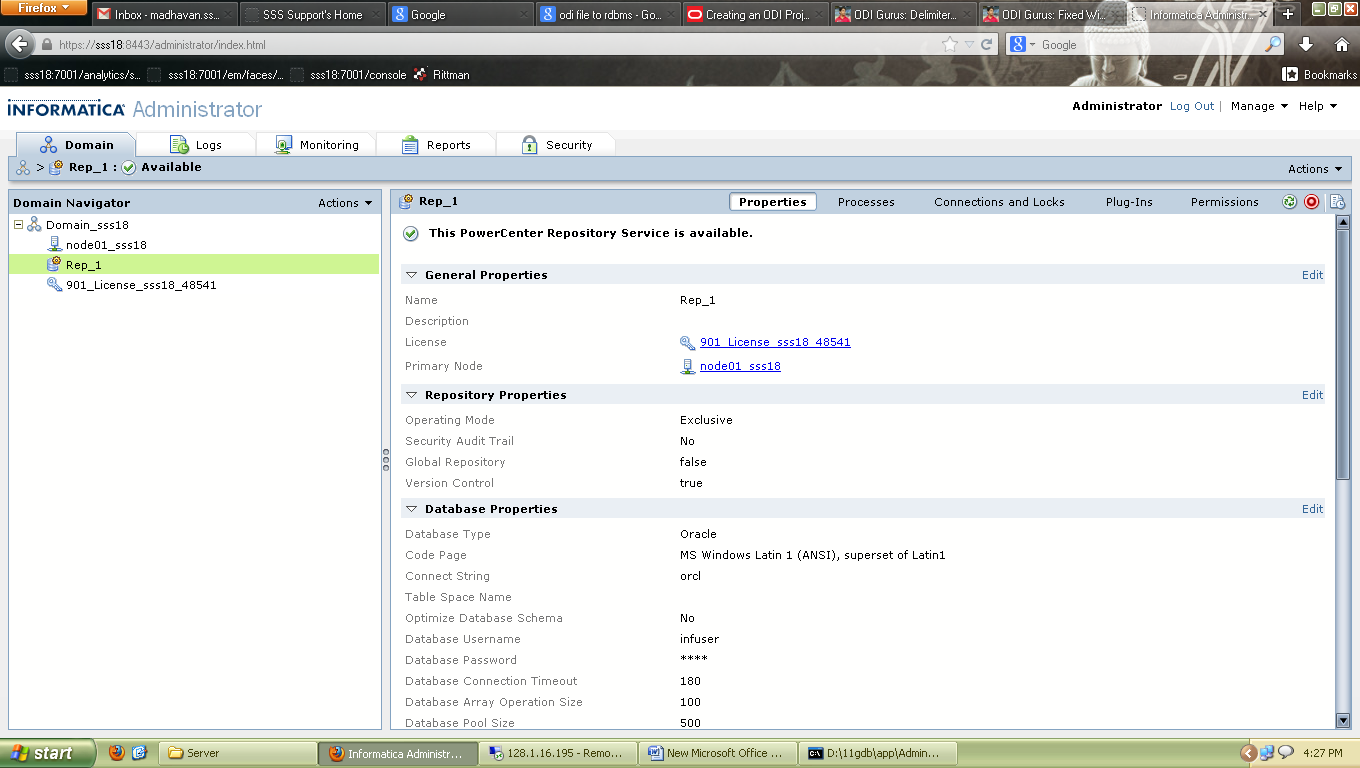Launch Firefox from quick launch icon

(x=117, y=753)
